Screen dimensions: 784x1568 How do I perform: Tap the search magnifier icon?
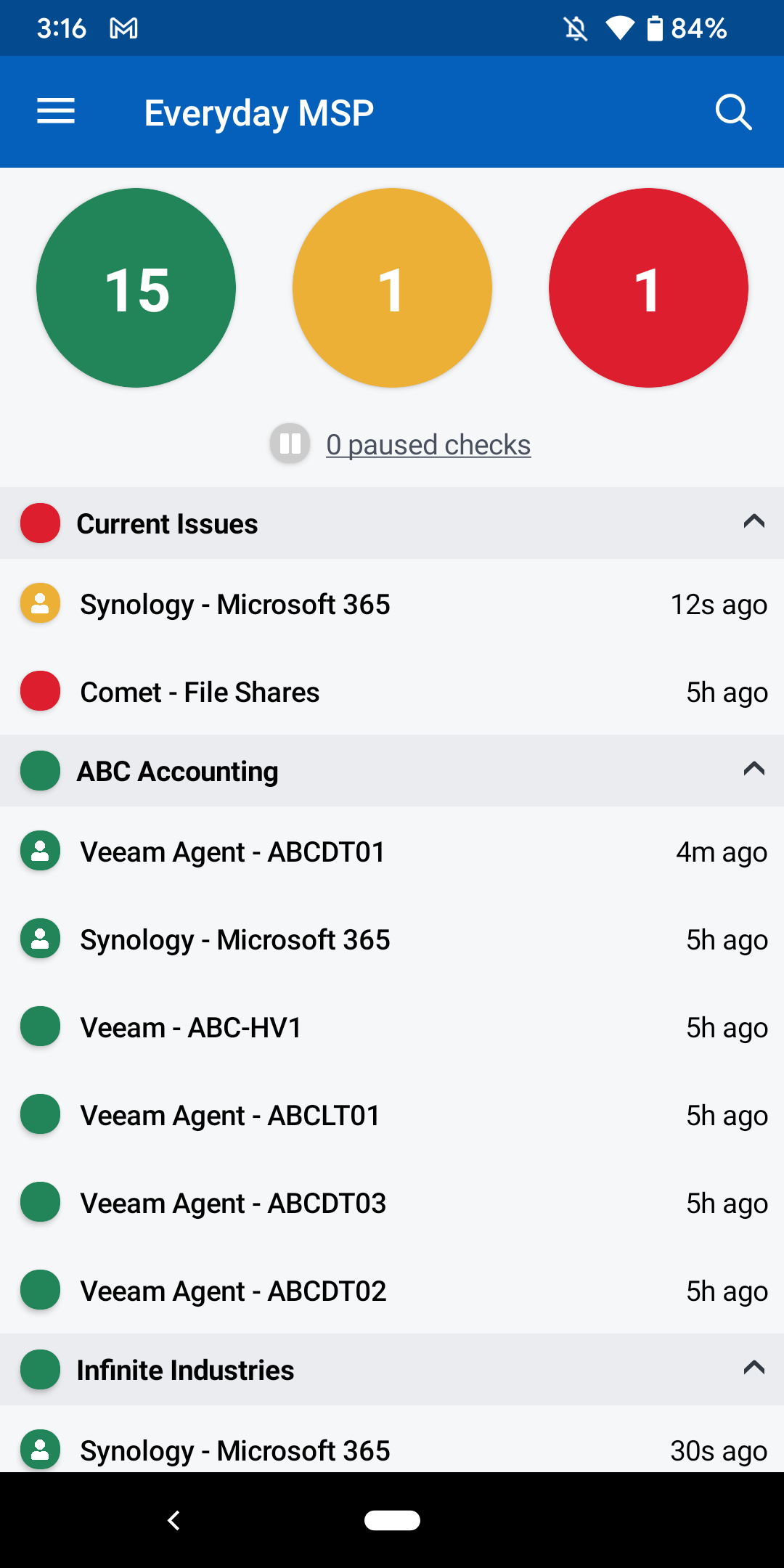click(x=733, y=112)
